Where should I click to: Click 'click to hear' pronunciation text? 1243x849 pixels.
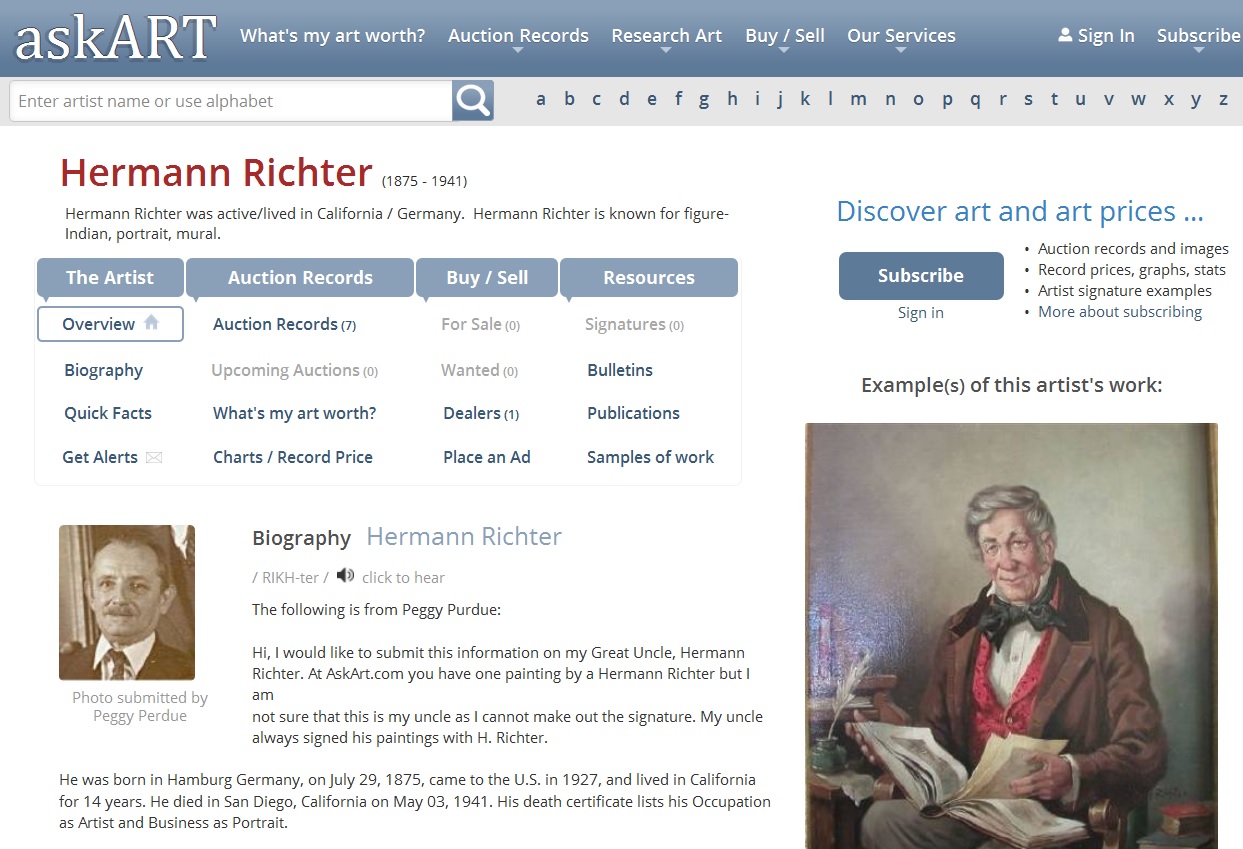click(x=403, y=577)
